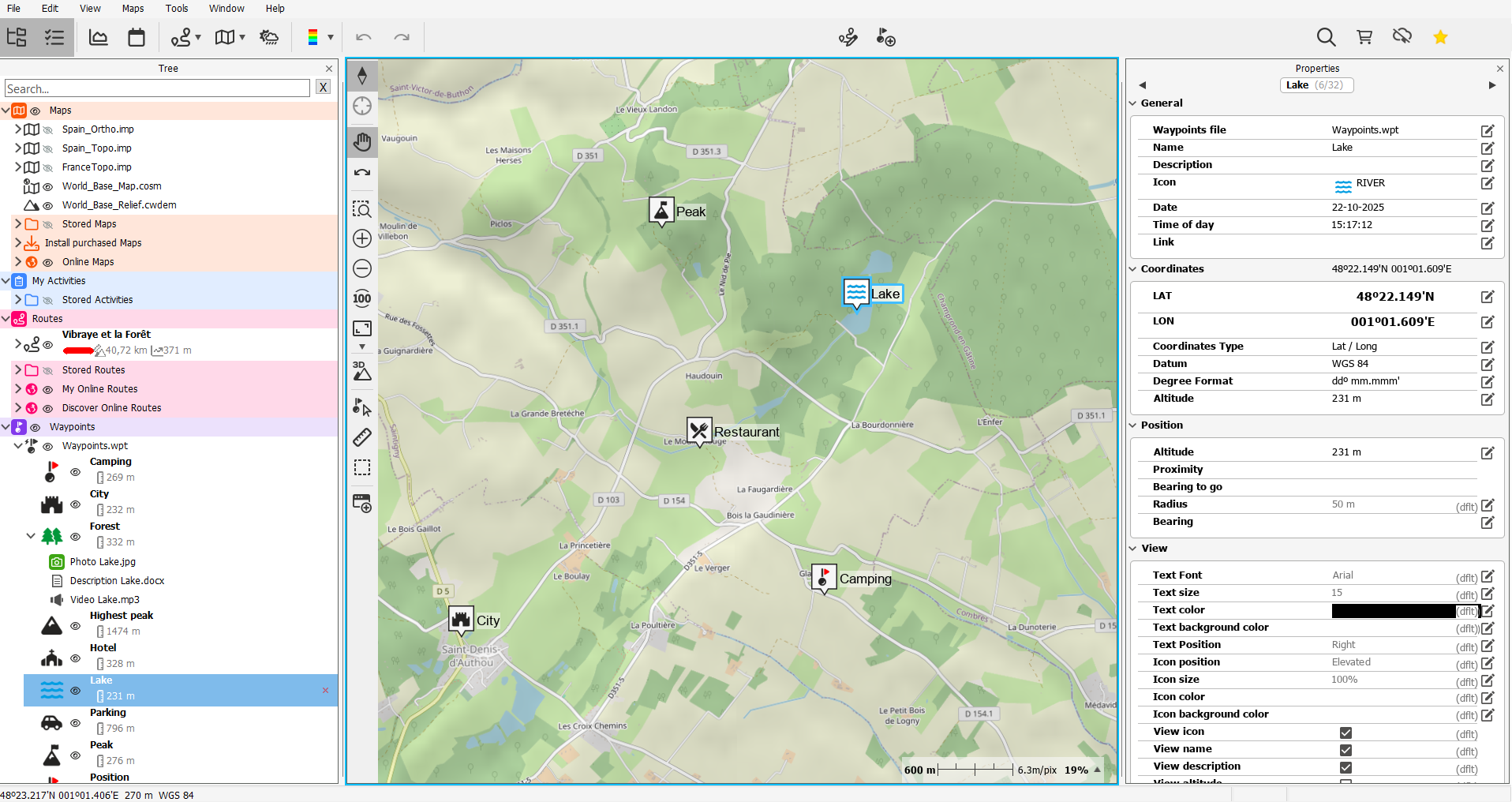Collapse the Waypoints.wpt file node
The image size is (1512, 802).
(x=18, y=446)
